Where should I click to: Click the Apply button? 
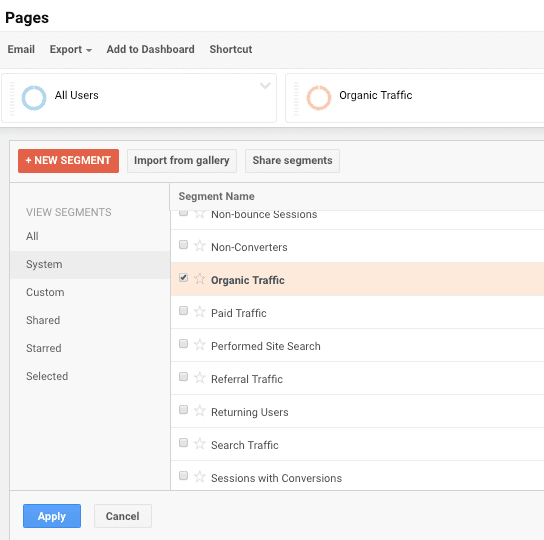[52, 516]
